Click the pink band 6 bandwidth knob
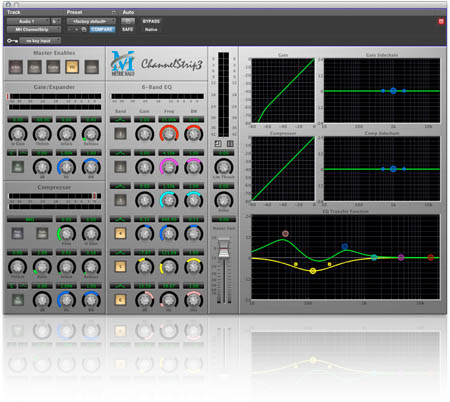Screen dimensions: 450x402 pos(193,300)
